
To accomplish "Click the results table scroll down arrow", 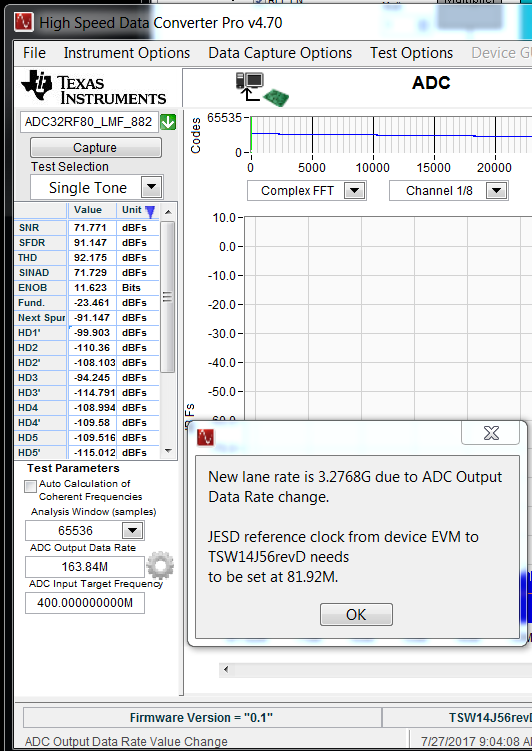I will pos(168,450).
